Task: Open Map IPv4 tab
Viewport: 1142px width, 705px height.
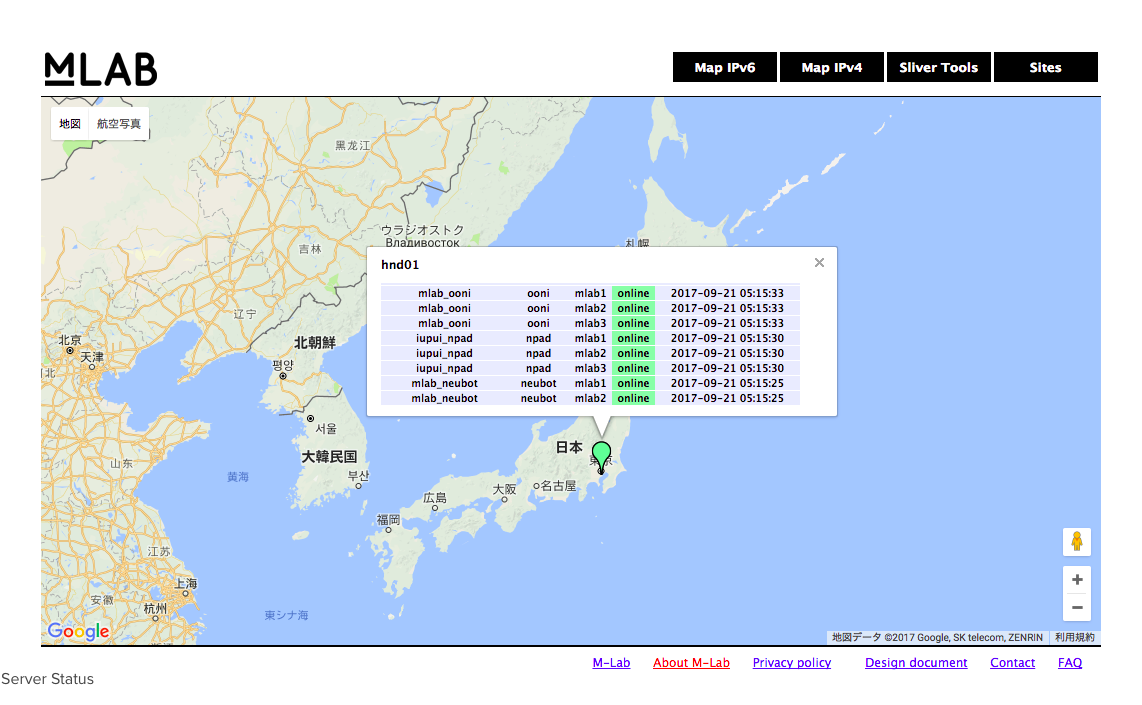Action: (x=832, y=67)
